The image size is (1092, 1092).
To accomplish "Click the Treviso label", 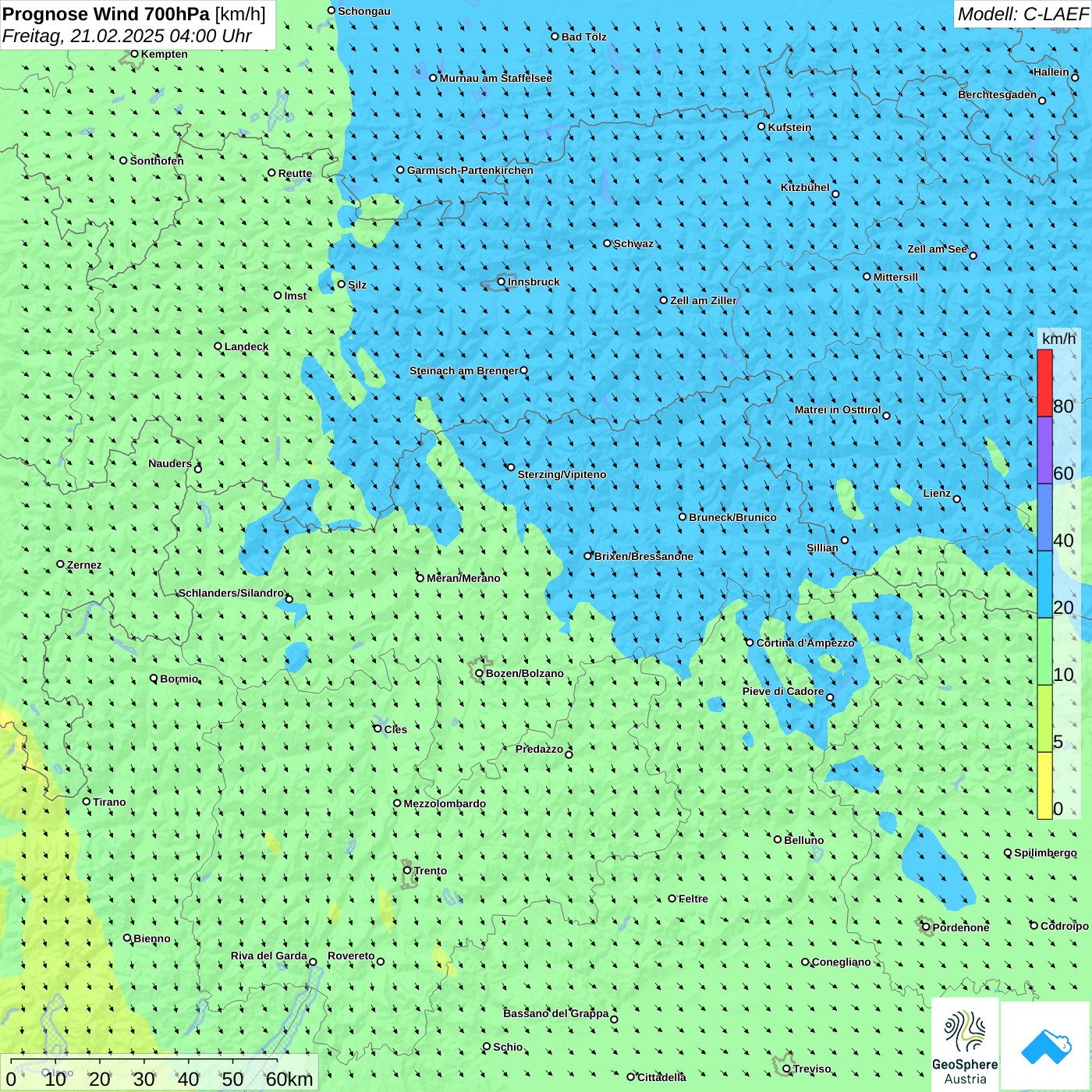I will pyautogui.click(x=812, y=1069).
